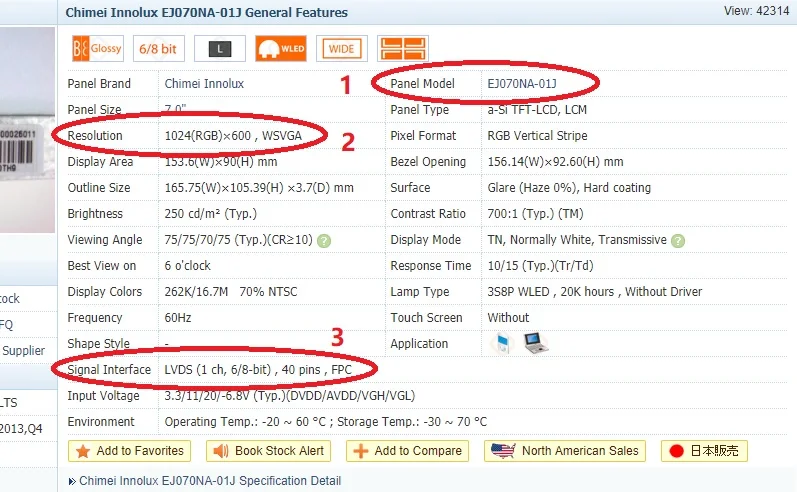Click the laptop application icon
Screen dimensions: 797x492
click(x=536, y=343)
